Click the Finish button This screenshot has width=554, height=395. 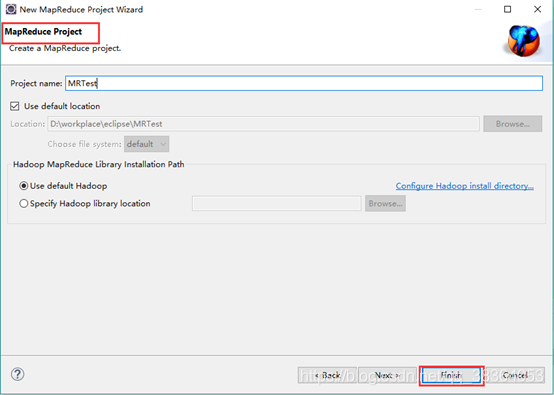pos(451,375)
